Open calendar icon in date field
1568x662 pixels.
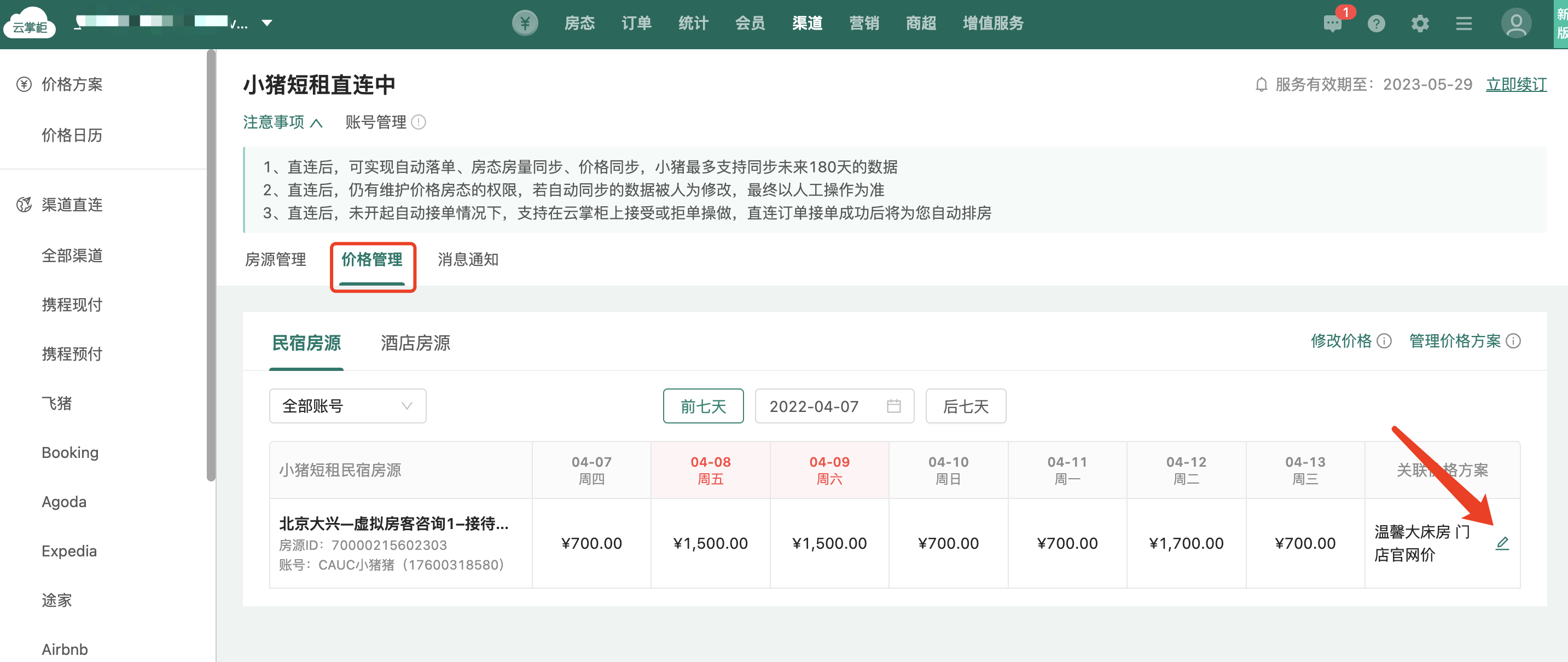point(893,406)
